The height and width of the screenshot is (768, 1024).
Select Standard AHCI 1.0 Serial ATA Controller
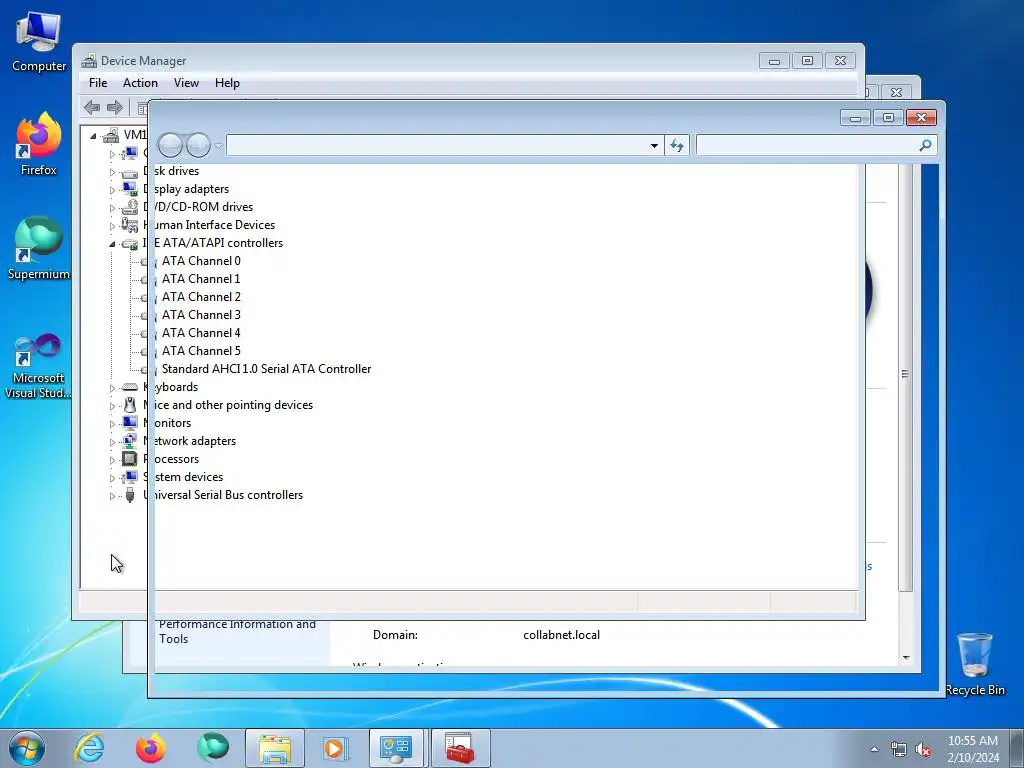pos(266,369)
